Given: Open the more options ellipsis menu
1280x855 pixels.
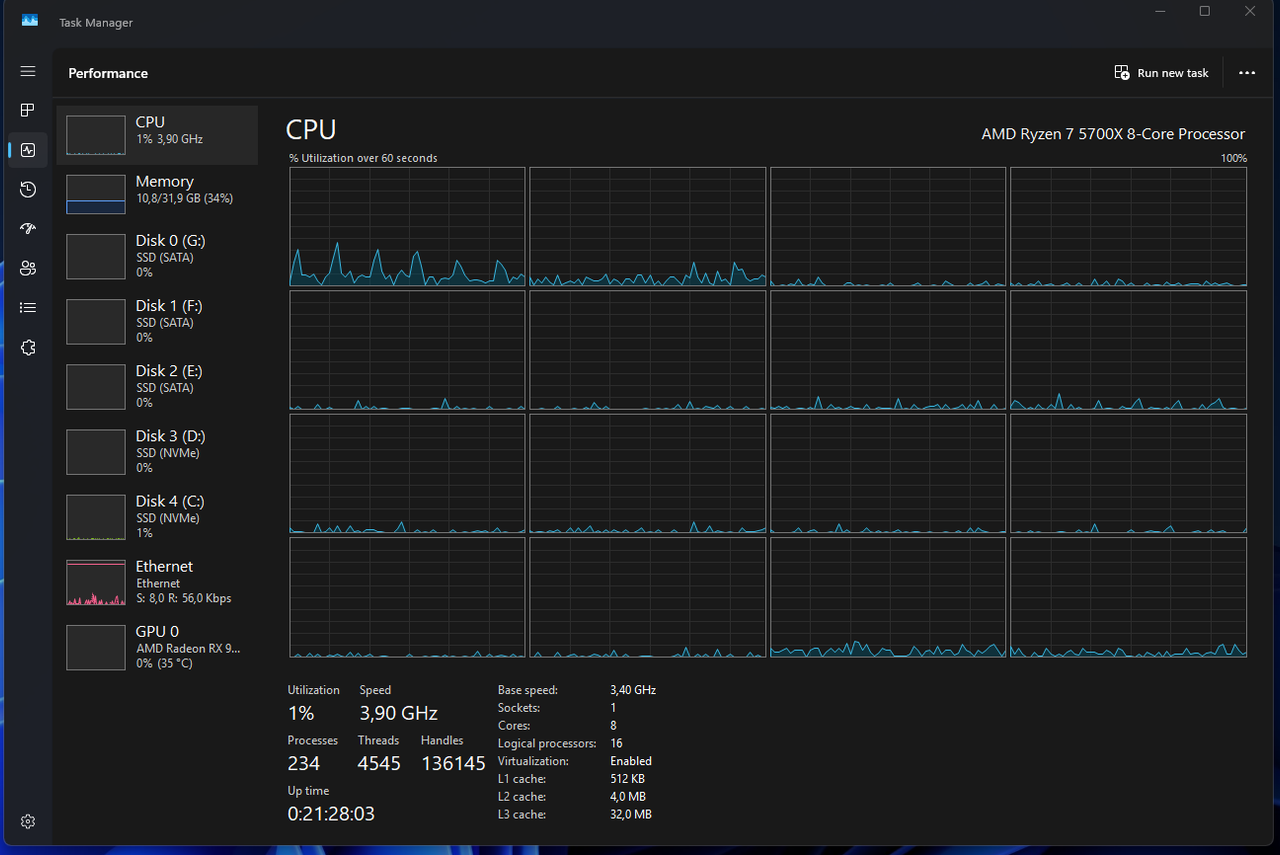Looking at the screenshot, I should pyautogui.click(x=1246, y=73).
